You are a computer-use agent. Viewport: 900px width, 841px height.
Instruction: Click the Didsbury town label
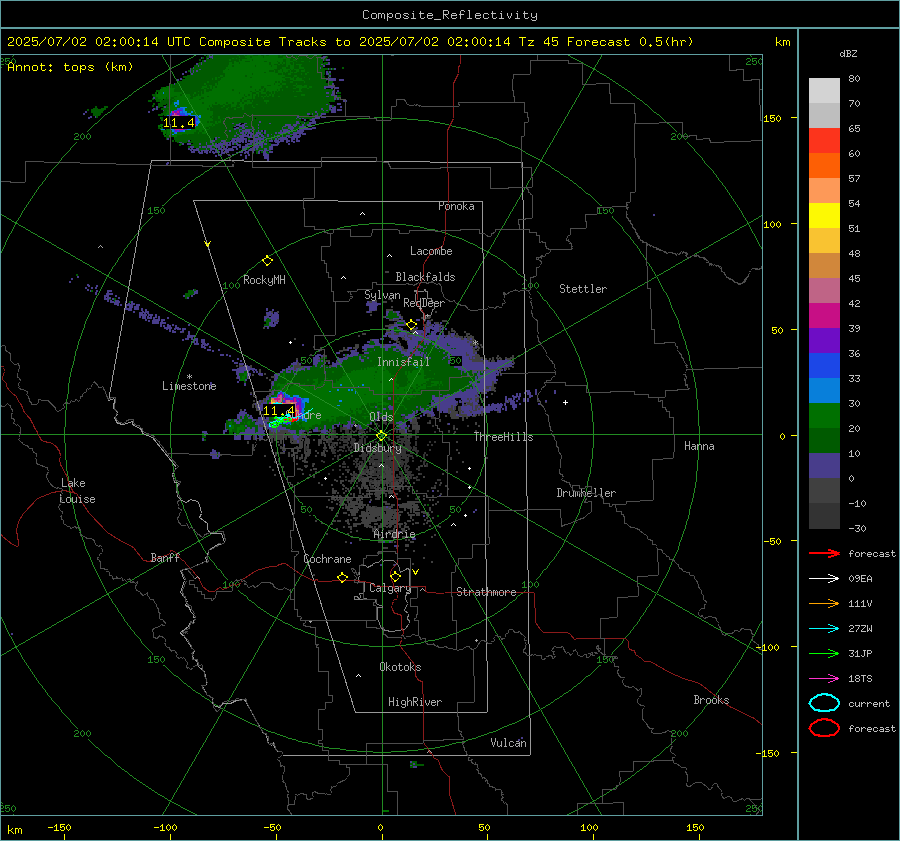[x=378, y=448]
